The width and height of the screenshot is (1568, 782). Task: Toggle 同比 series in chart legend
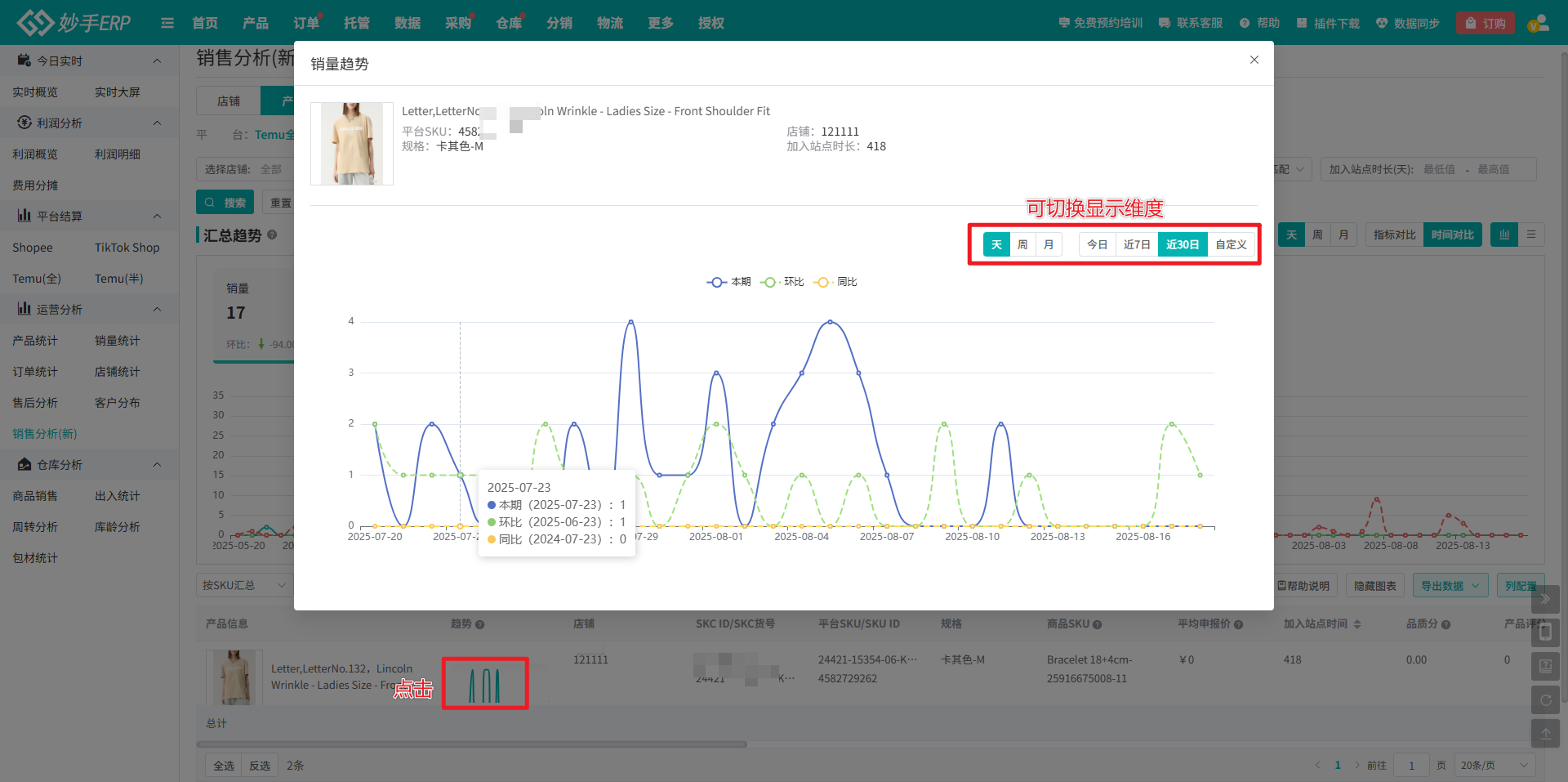(835, 282)
